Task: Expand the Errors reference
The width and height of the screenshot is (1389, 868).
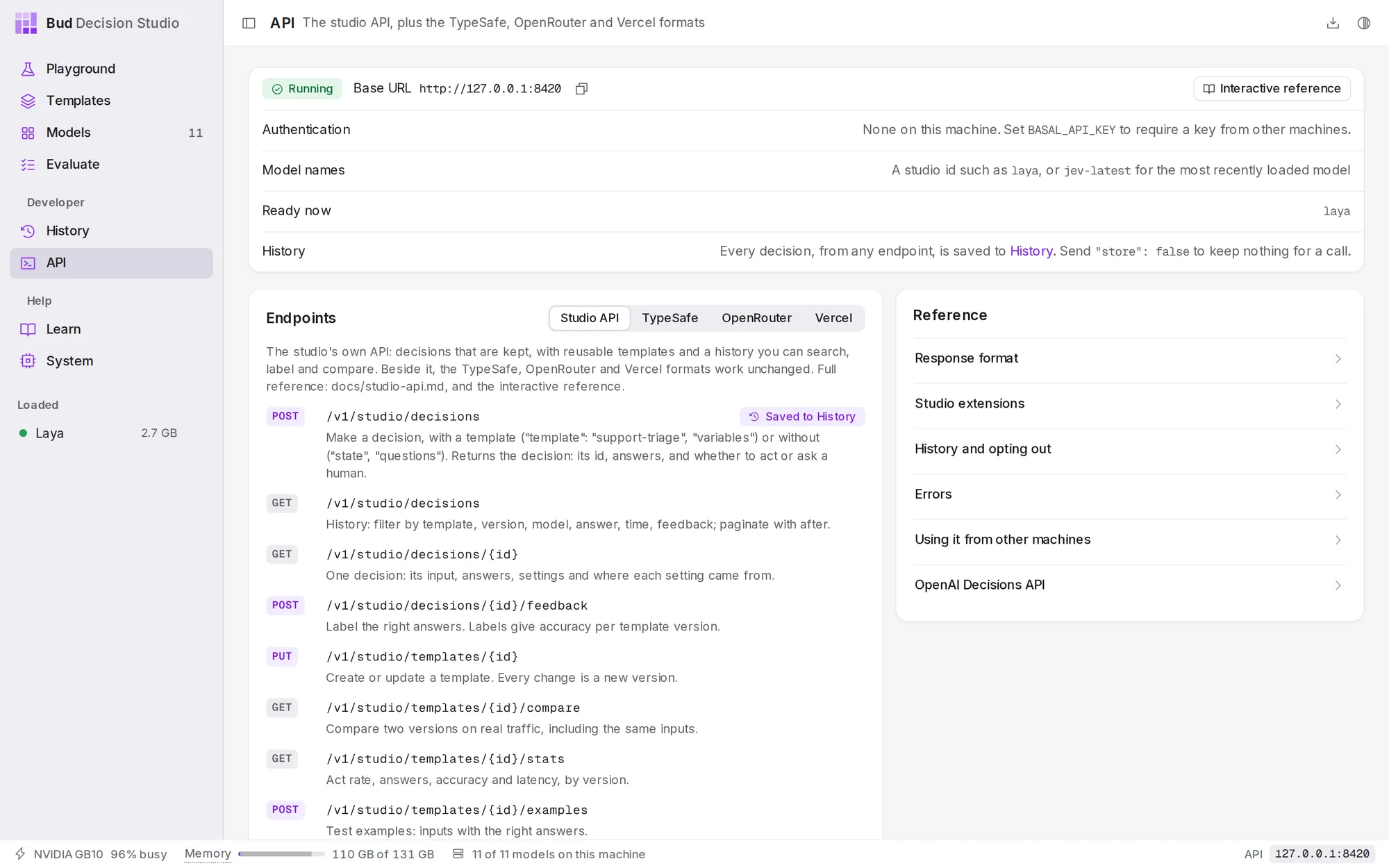Action: coord(1130,494)
